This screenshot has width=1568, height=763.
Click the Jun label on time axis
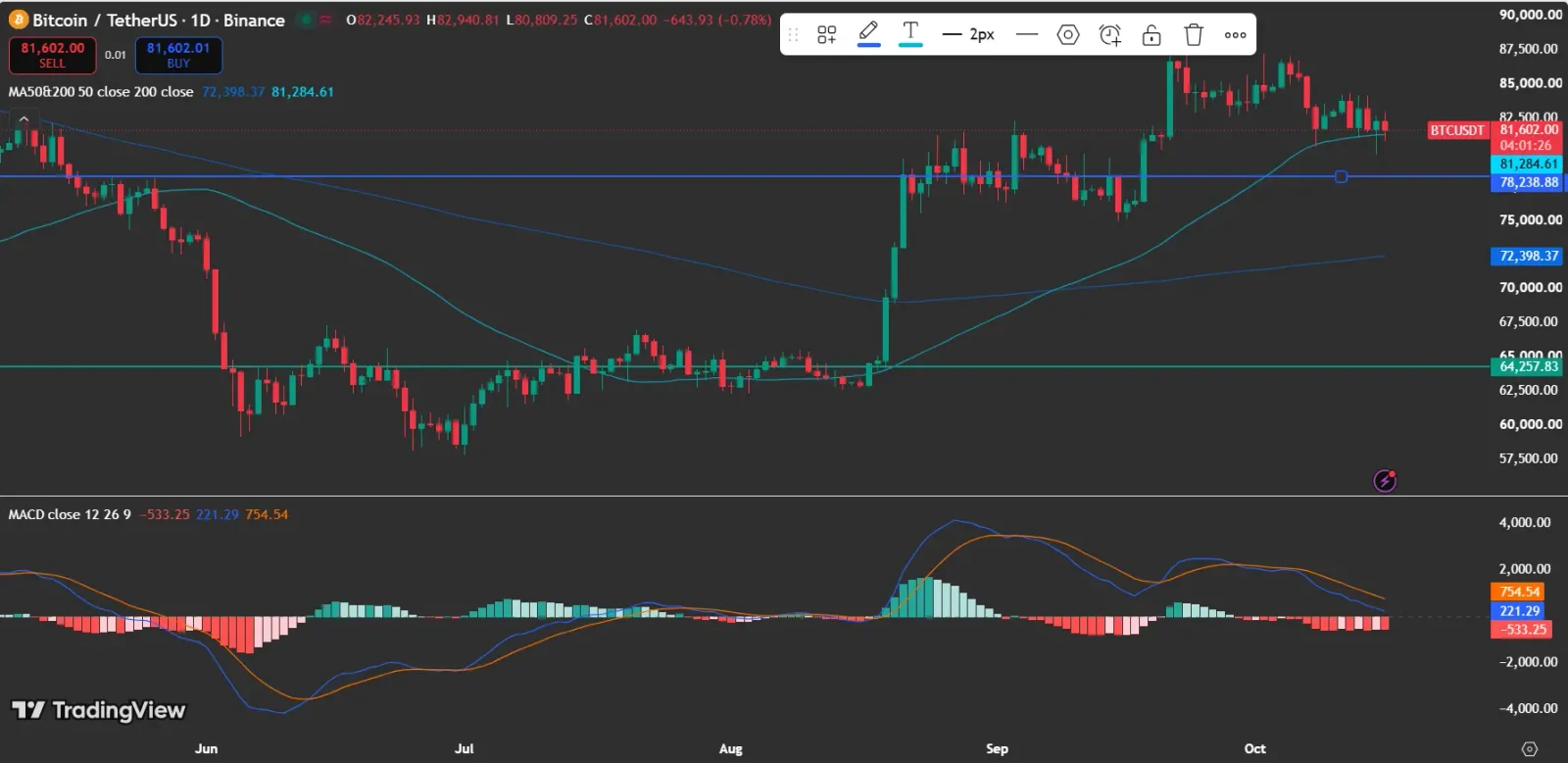[x=206, y=748]
